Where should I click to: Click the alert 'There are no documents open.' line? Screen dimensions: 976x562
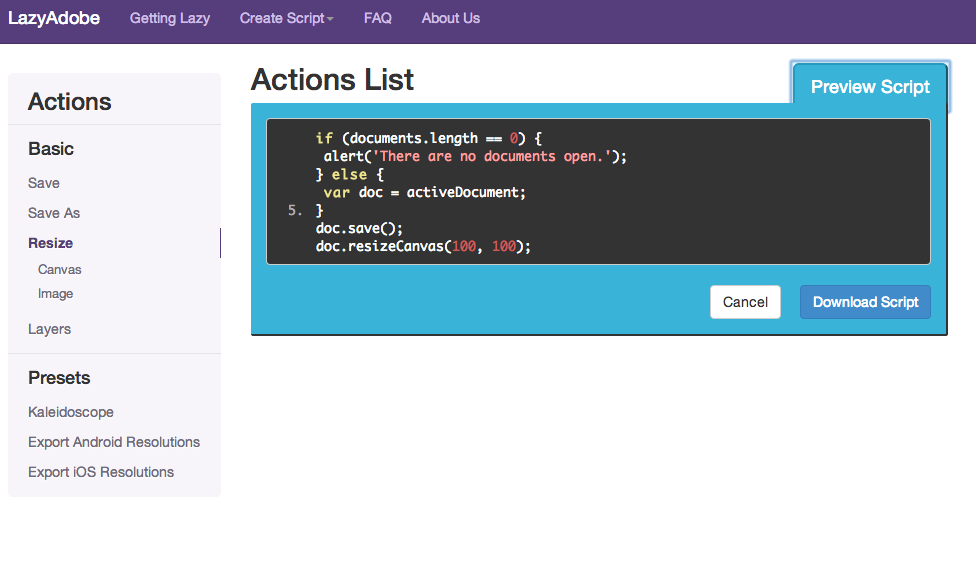point(475,156)
